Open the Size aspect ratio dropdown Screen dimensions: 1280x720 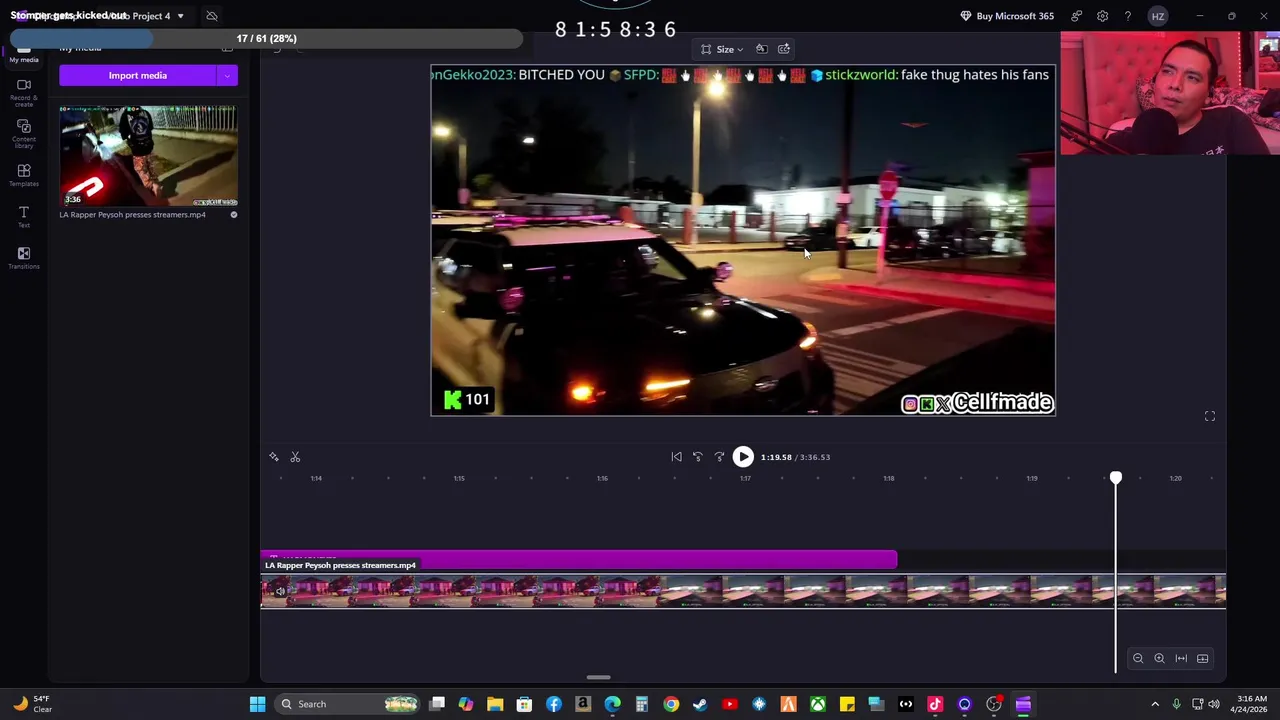point(722,49)
